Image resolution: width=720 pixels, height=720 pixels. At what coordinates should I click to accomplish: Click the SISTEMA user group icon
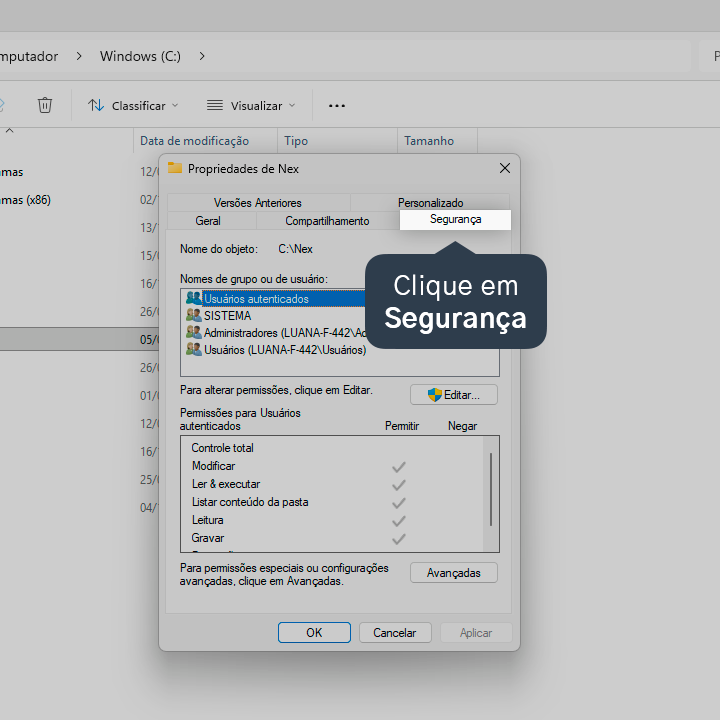194,315
